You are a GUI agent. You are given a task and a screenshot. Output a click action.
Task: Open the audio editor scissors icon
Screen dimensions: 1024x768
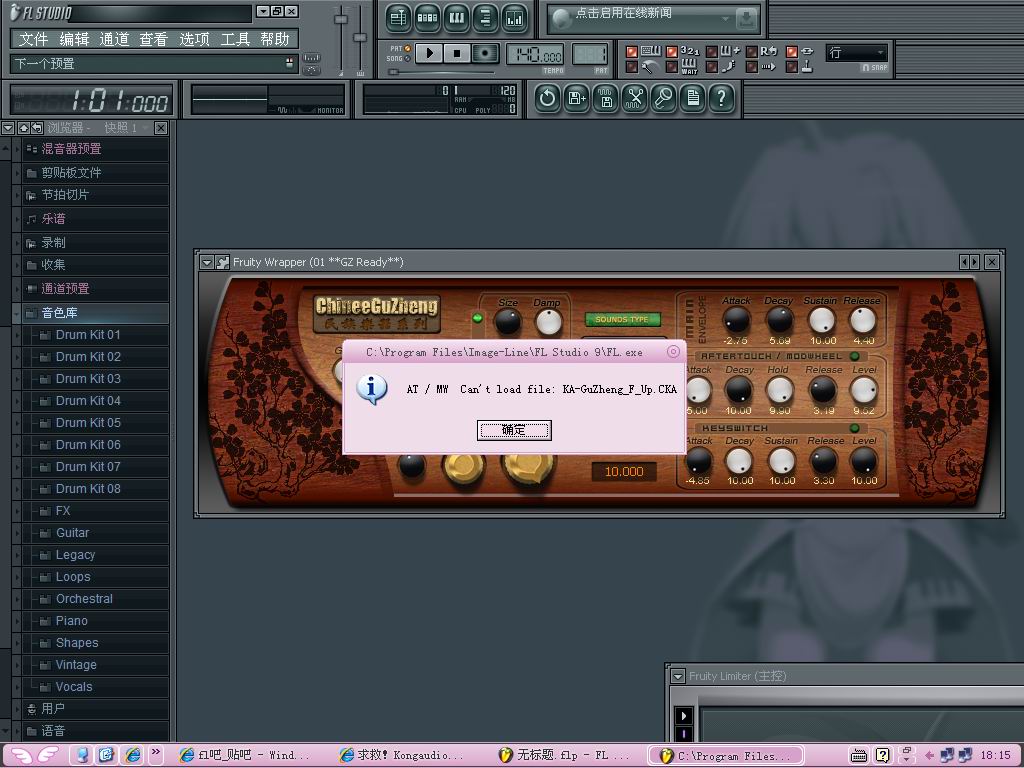(x=634, y=99)
